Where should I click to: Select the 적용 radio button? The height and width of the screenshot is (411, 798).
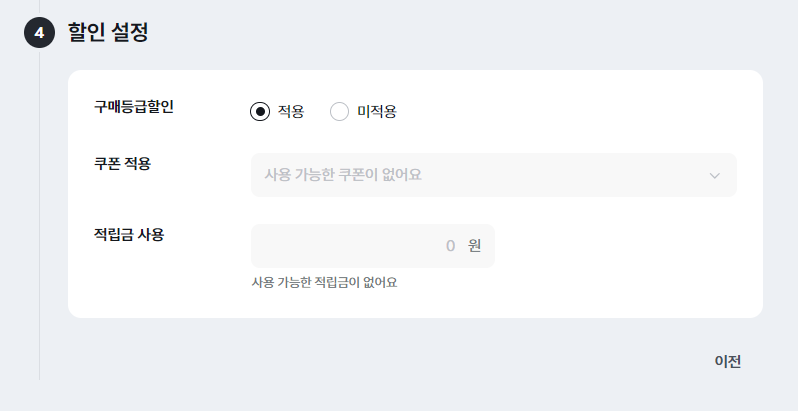260,111
